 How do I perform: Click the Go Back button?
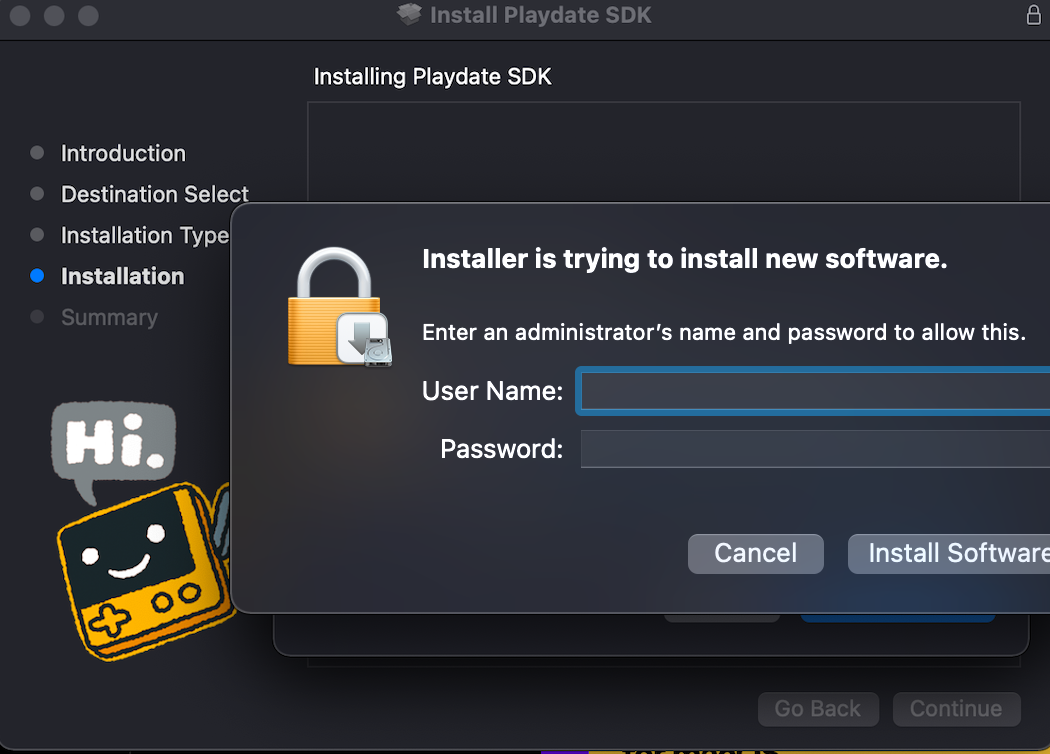(818, 708)
